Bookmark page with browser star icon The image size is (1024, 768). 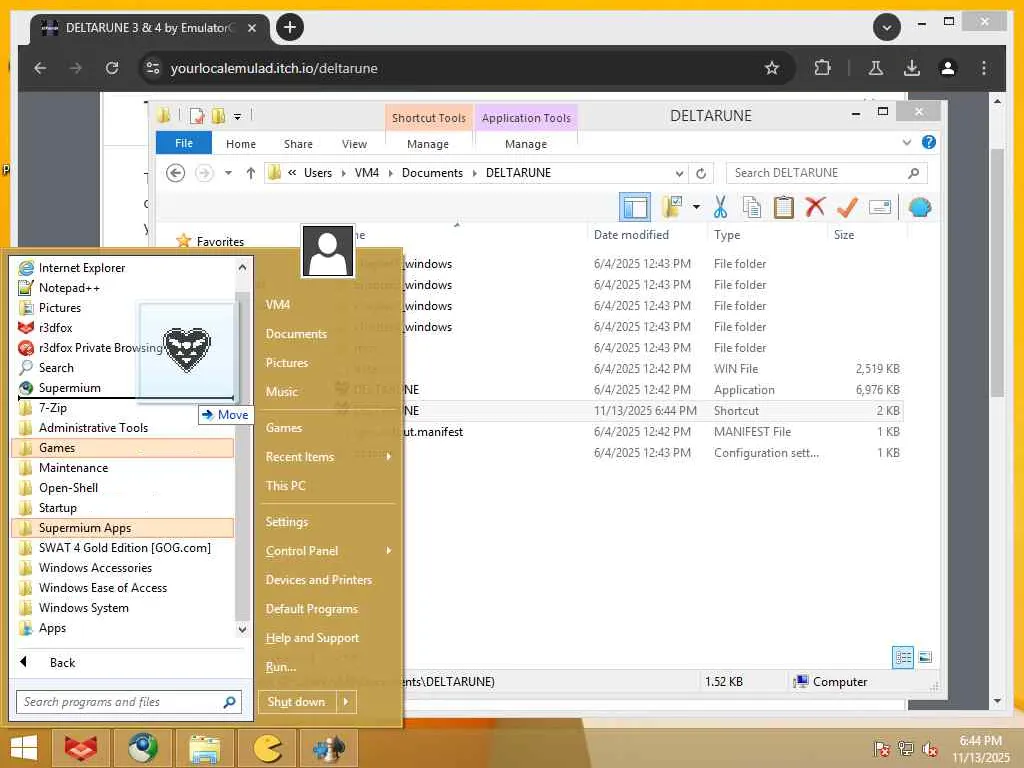[772, 68]
